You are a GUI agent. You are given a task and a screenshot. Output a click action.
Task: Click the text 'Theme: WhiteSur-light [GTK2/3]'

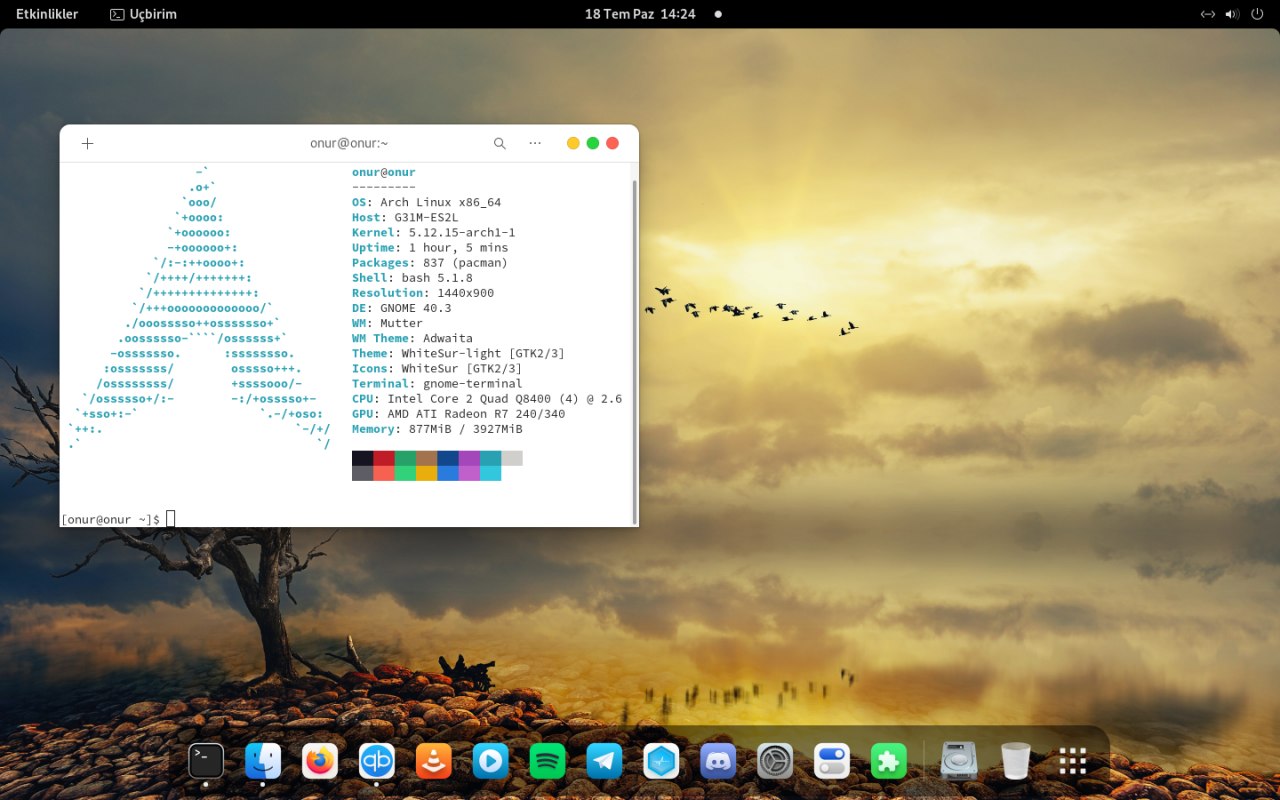click(x=458, y=353)
